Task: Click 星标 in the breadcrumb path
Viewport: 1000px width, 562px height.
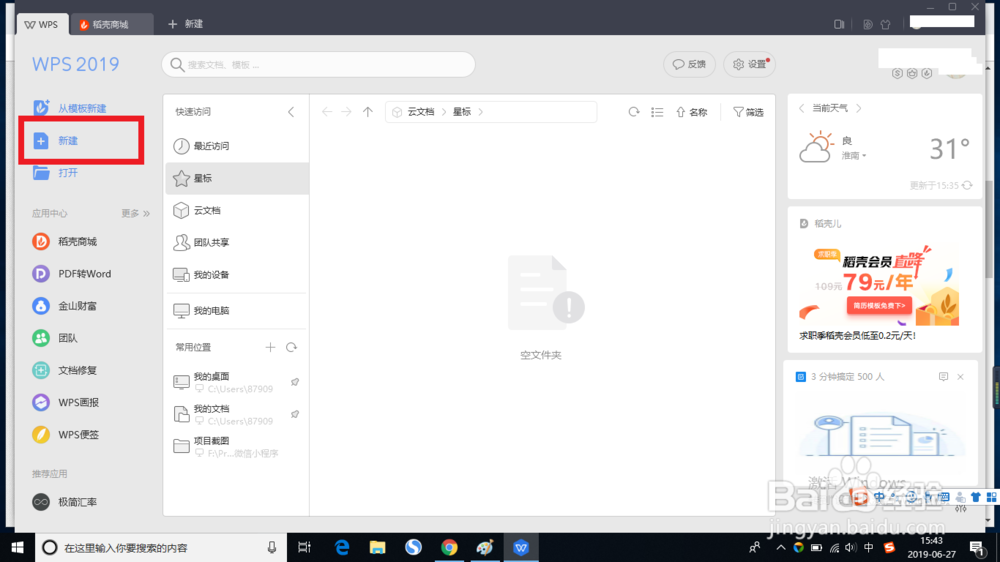Action: tap(462, 112)
